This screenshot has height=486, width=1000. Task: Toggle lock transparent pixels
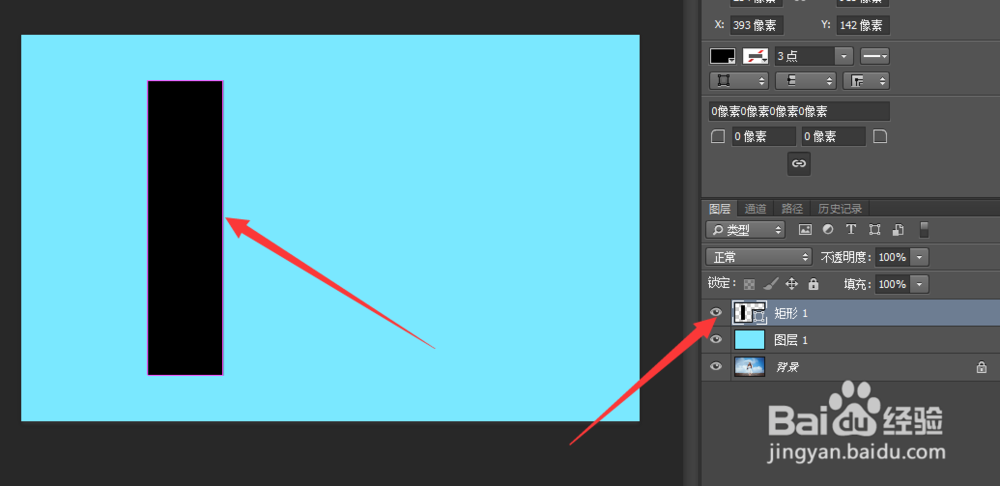tap(749, 284)
